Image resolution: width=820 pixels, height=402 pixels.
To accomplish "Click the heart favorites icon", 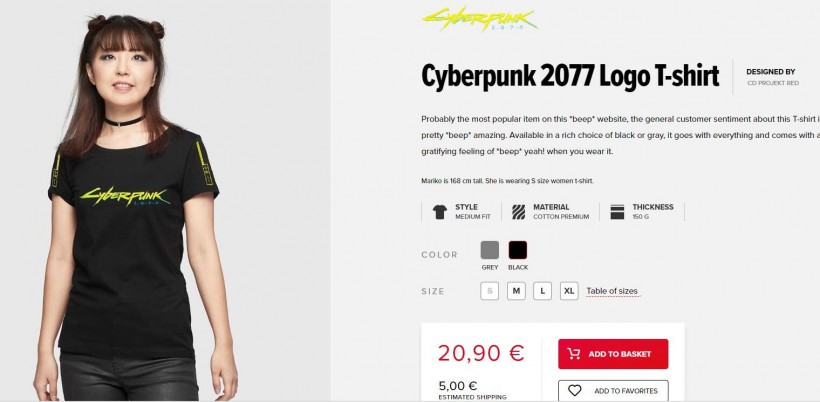I will coord(575,390).
